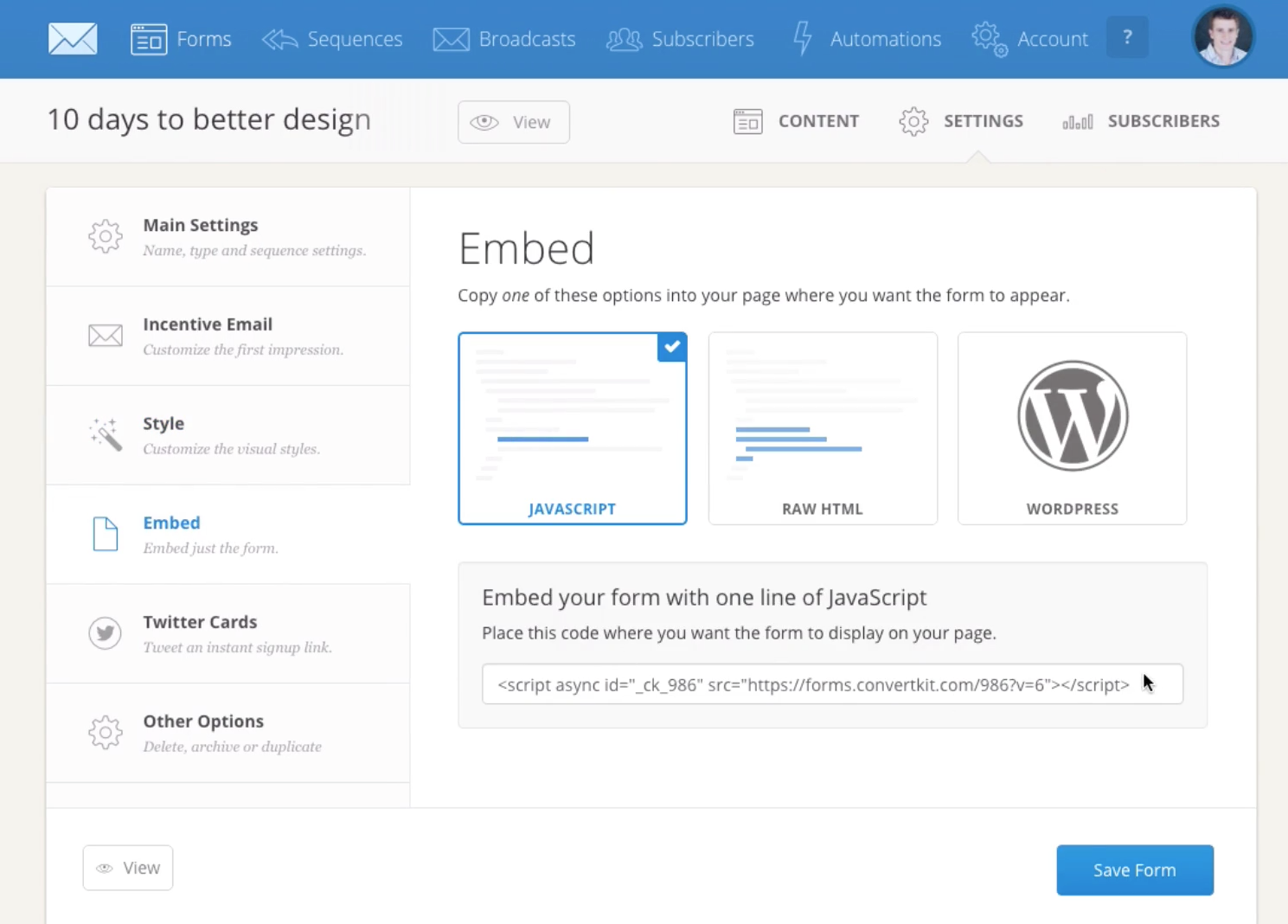
Task: Click the Content tab window icon
Action: [x=748, y=122]
